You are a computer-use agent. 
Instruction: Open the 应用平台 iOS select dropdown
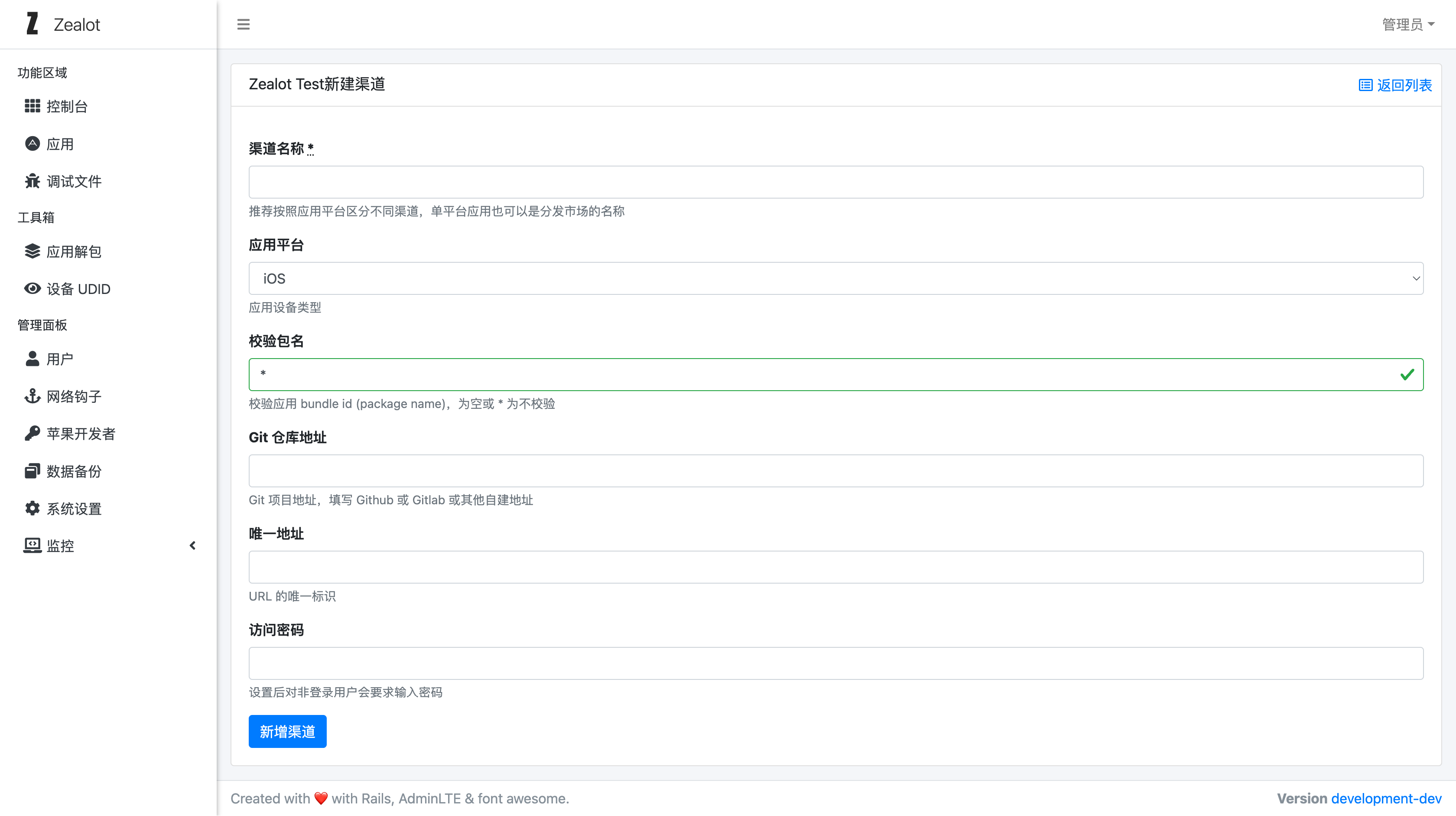(836, 278)
